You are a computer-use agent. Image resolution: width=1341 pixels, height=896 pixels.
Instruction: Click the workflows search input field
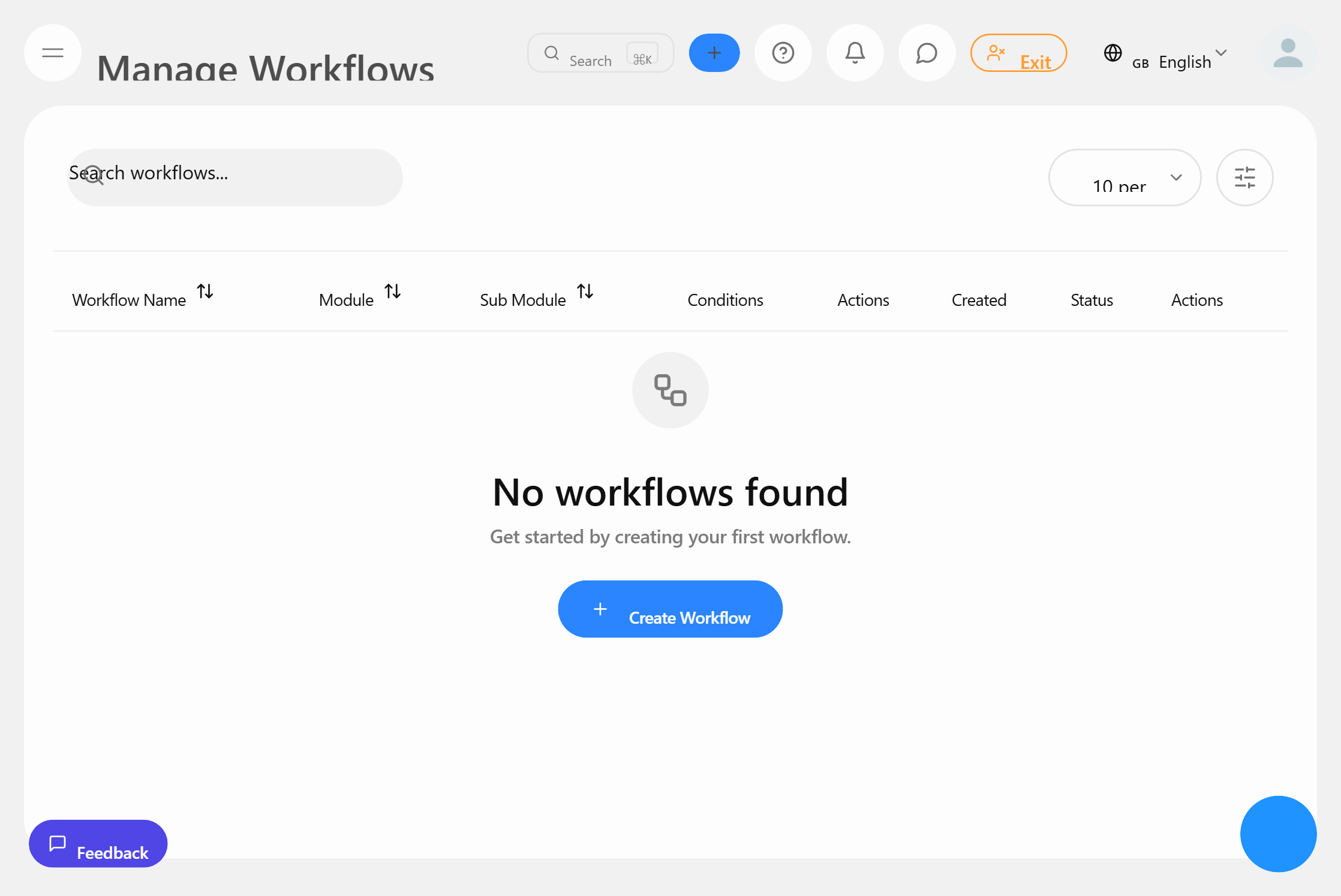tap(234, 177)
